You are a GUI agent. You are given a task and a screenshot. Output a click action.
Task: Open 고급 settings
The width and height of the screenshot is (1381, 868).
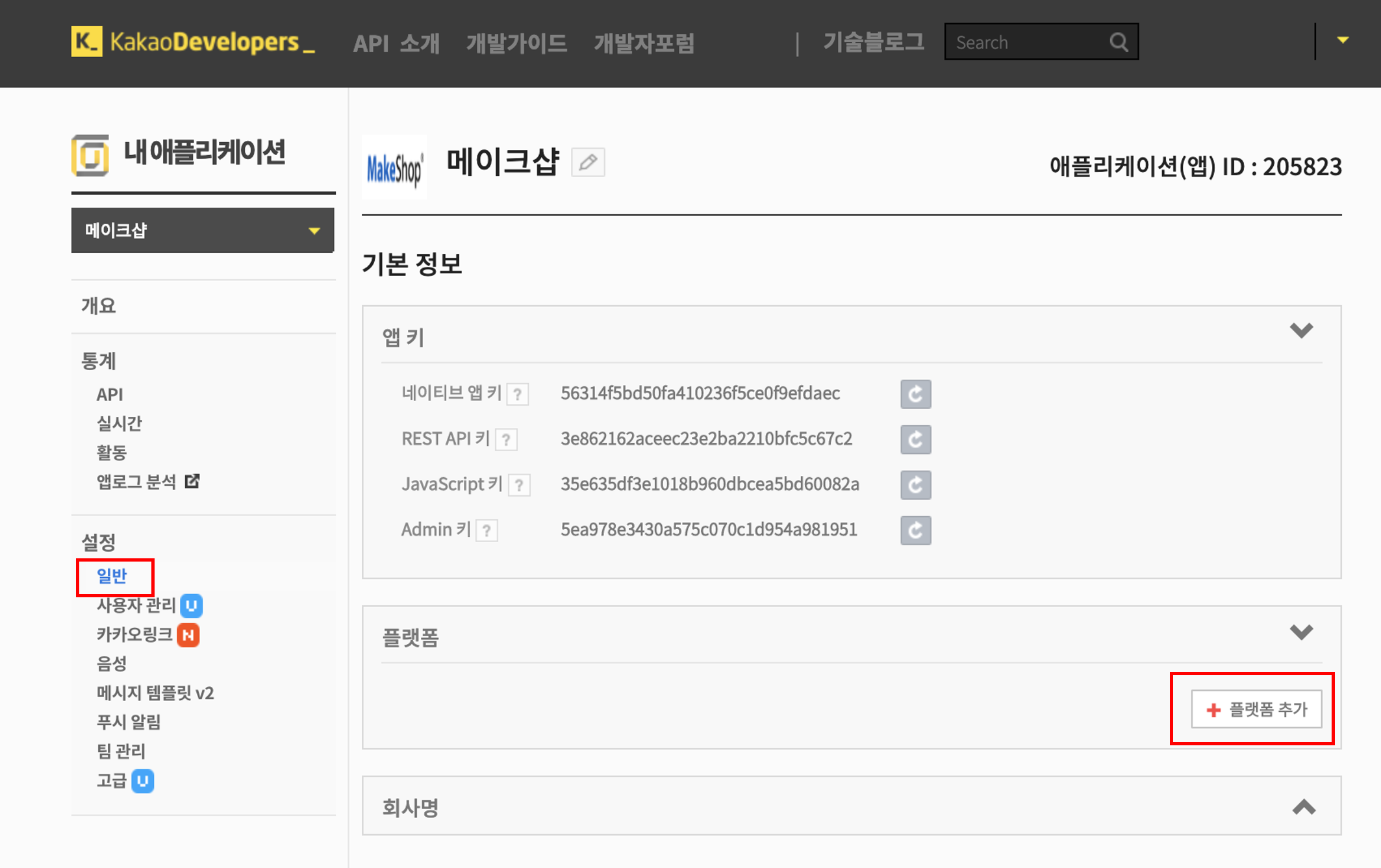click(x=111, y=780)
